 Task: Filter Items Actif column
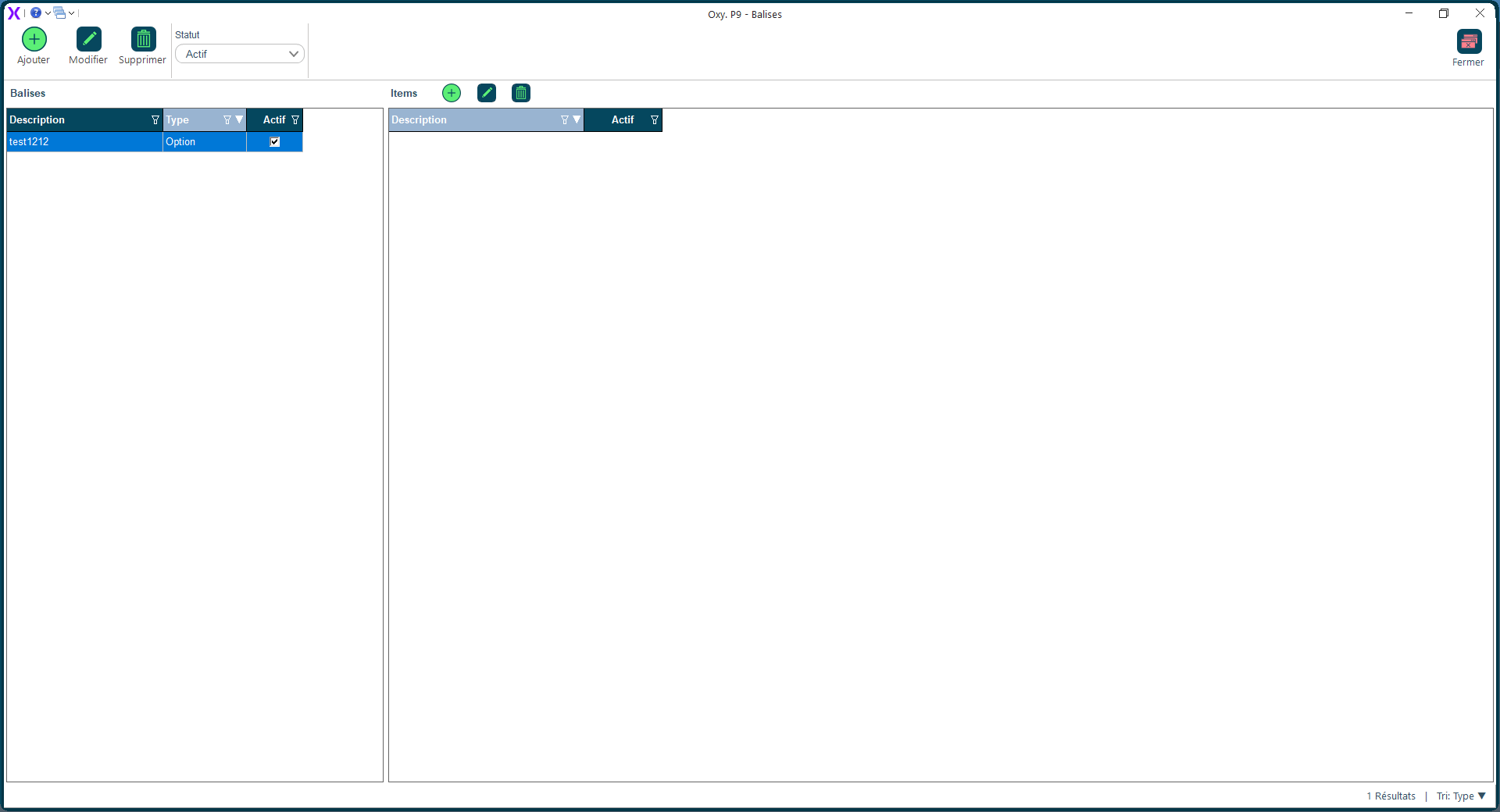coord(655,119)
